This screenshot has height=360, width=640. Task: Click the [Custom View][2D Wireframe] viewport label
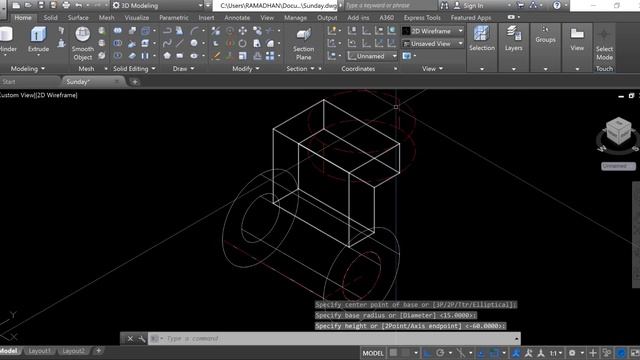[38, 95]
